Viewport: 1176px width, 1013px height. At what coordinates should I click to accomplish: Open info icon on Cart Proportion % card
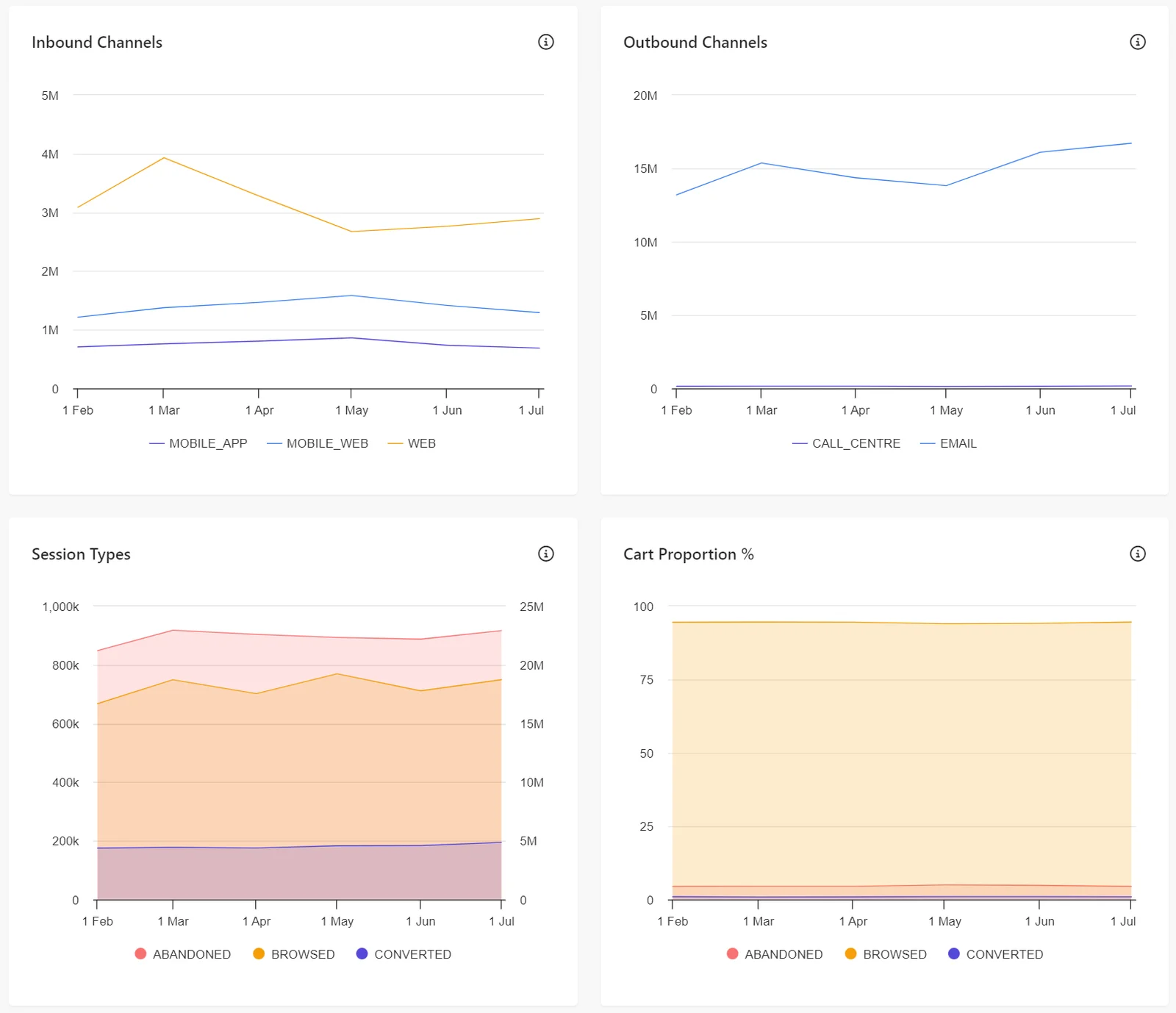pyautogui.click(x=1137, y=554)
